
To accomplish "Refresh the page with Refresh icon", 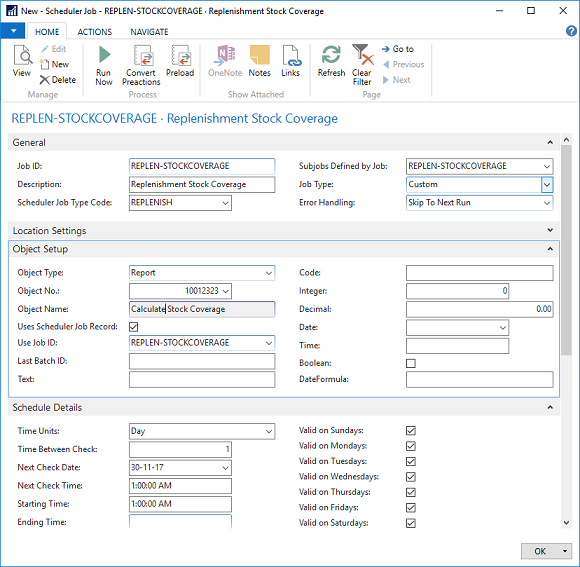I will tap(331, 55).
